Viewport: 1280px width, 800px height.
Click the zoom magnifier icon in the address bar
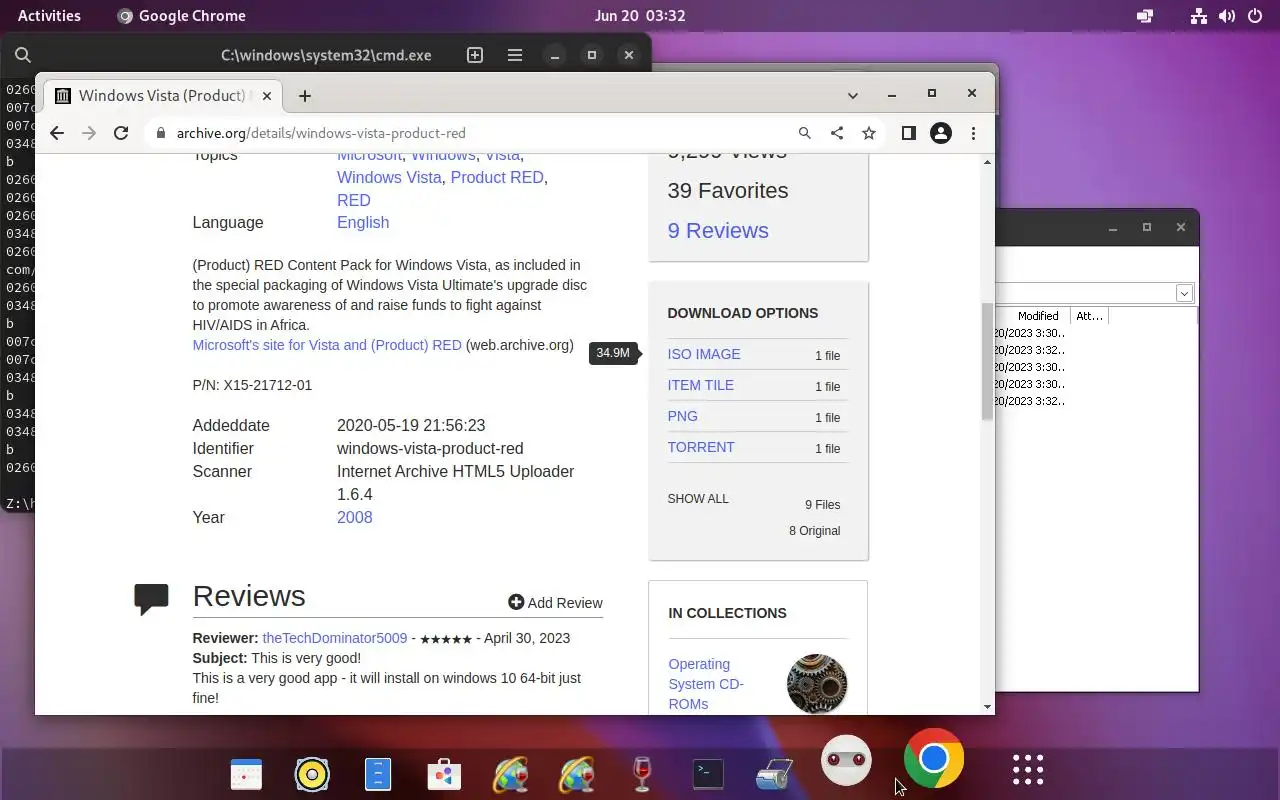point(805,133)
